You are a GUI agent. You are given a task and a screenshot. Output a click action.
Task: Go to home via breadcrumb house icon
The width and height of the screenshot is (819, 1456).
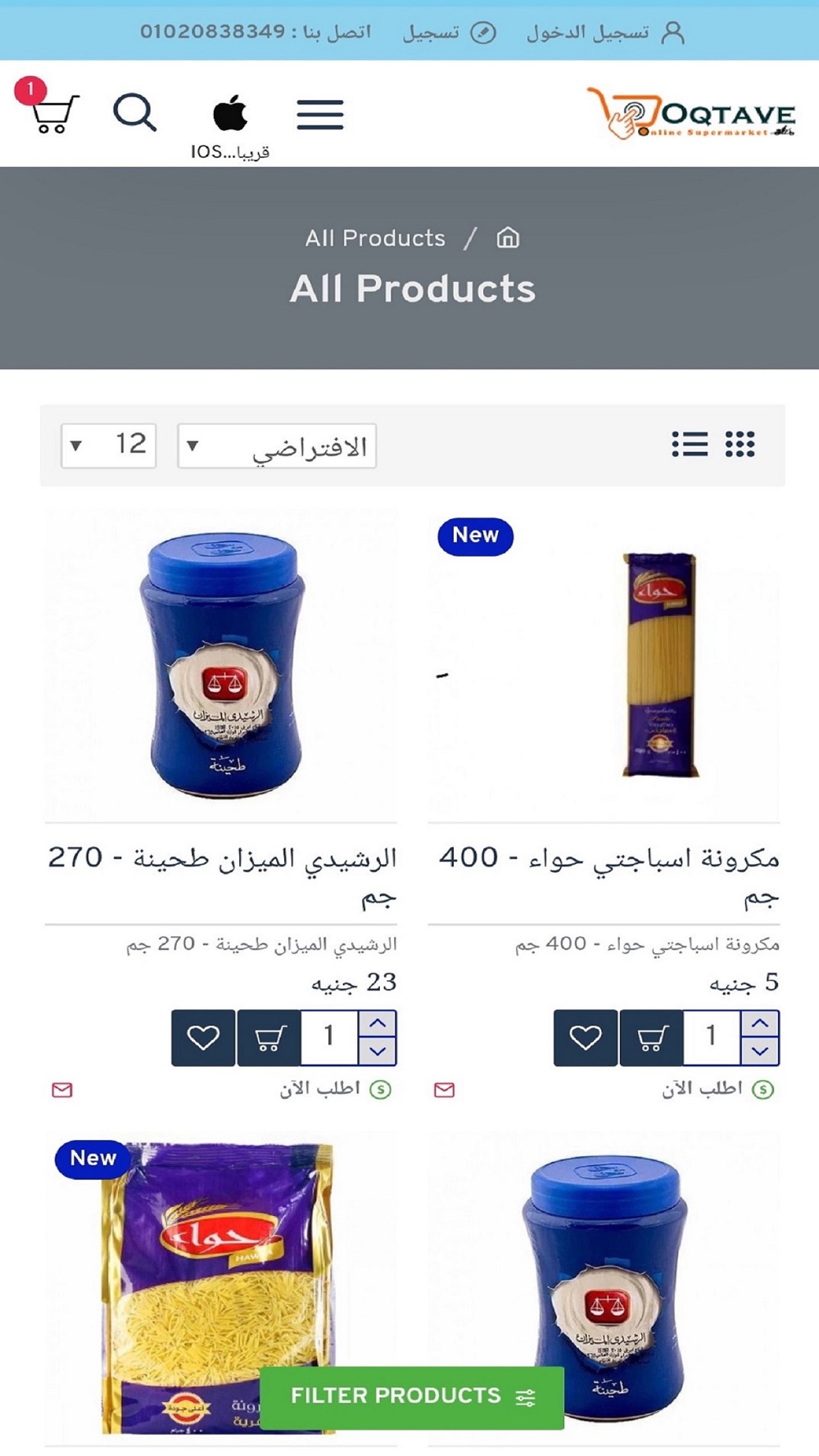[x=508, y=237]
